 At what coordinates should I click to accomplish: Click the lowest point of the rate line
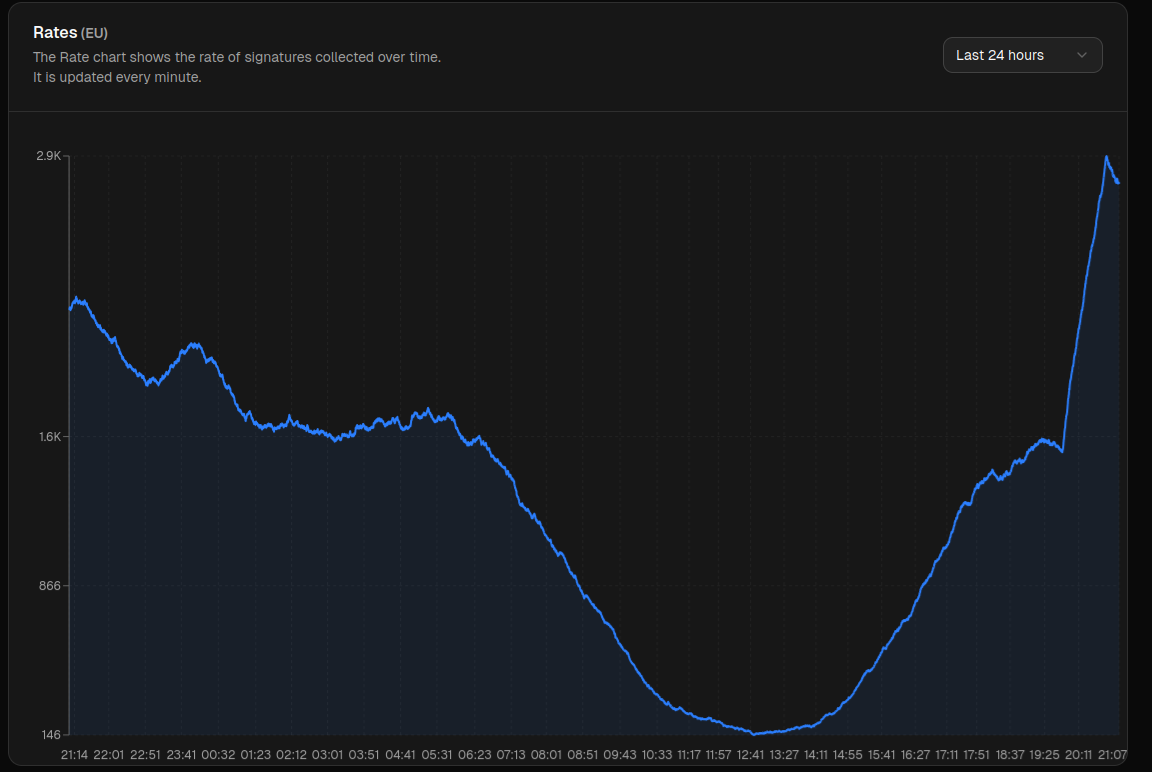(754, 733)
